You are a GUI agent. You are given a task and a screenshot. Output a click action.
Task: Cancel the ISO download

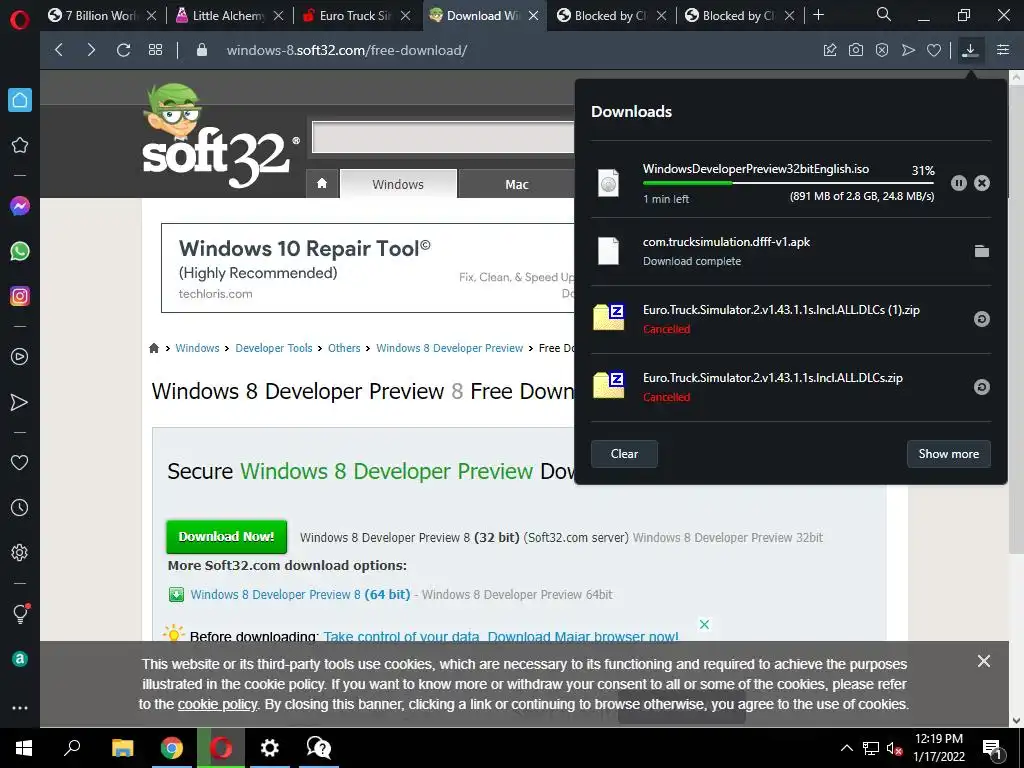point(982,183)
